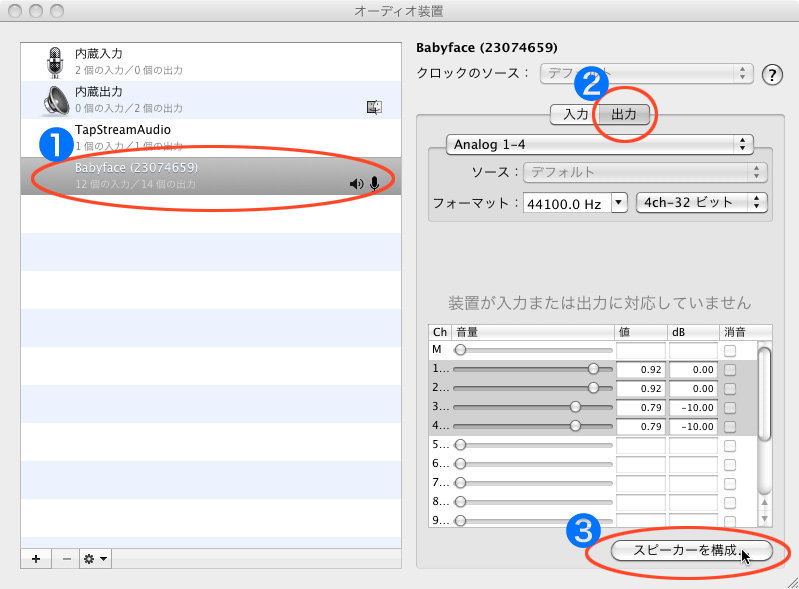Click the channel 1 dB value field

693,369
